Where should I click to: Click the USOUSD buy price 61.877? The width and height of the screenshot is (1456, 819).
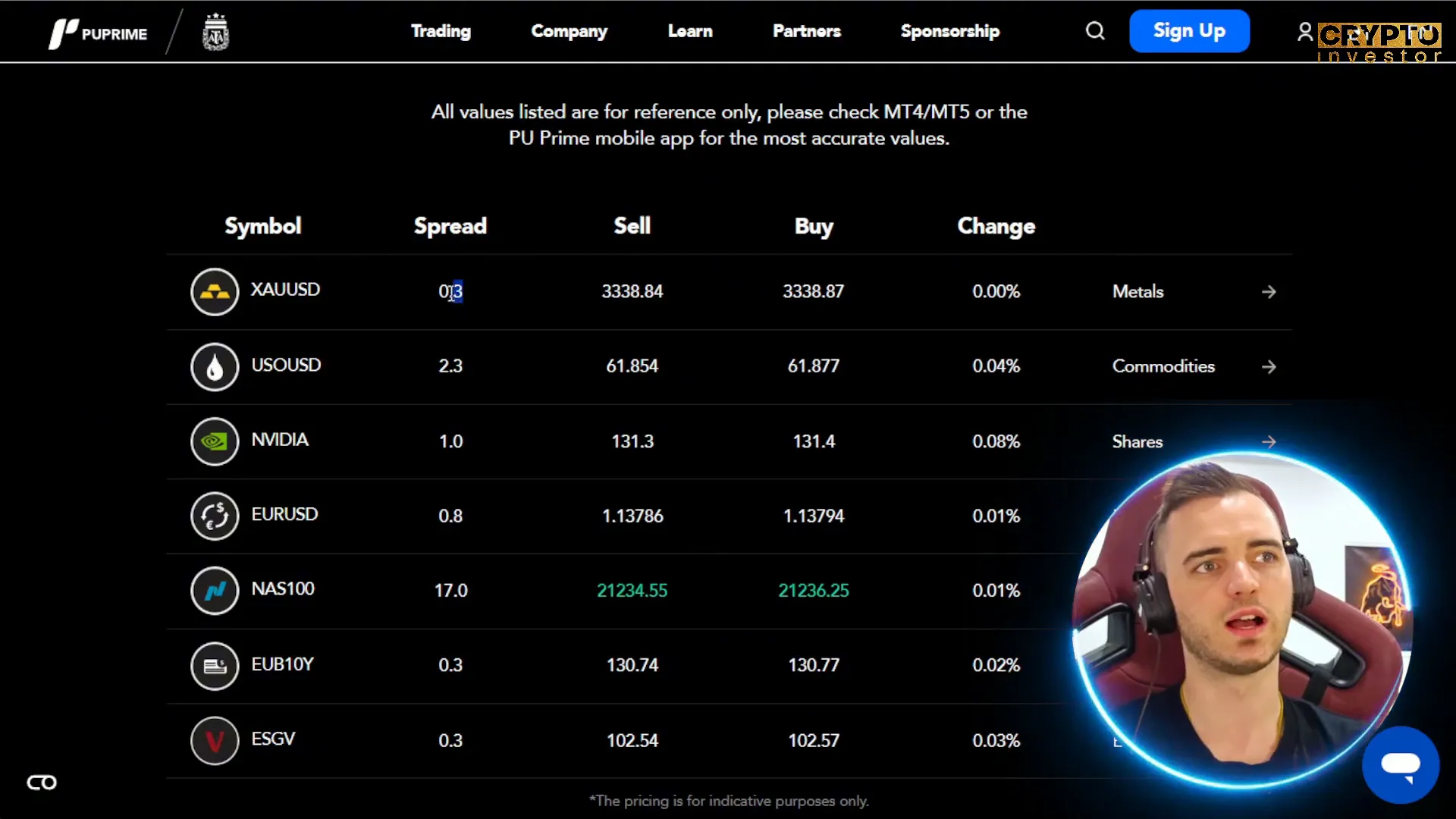click(x=814, y=366)
